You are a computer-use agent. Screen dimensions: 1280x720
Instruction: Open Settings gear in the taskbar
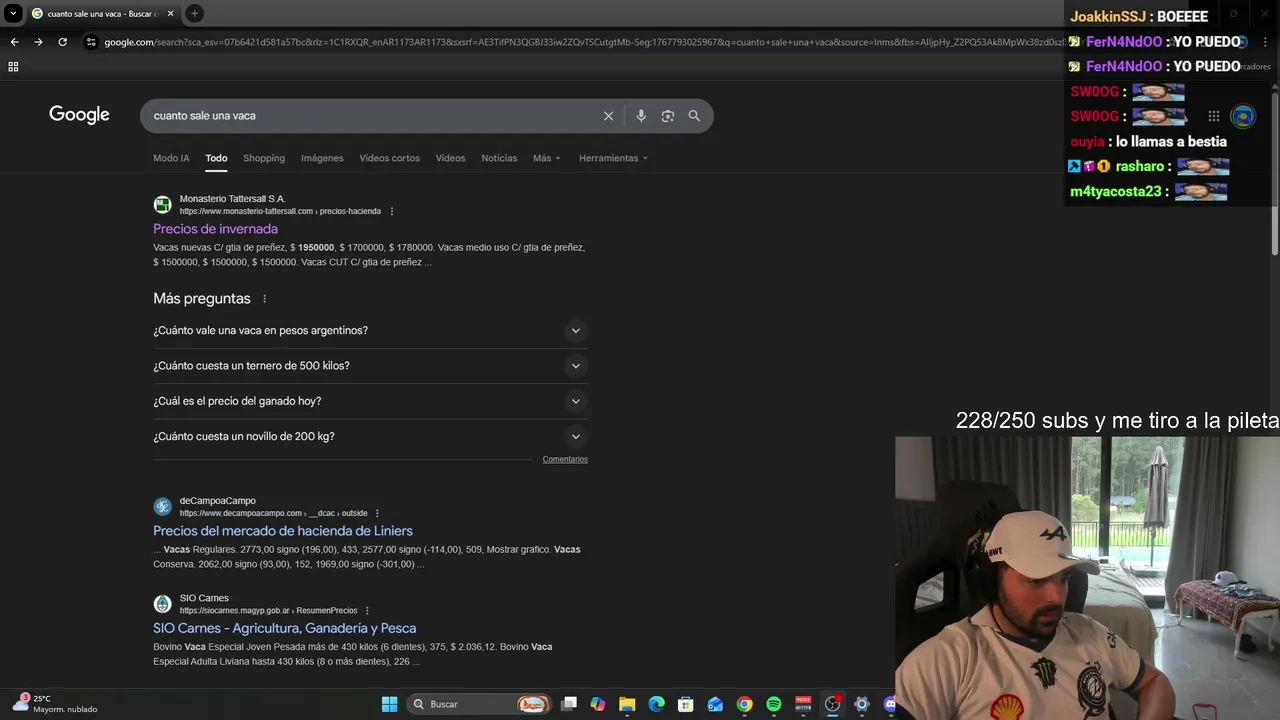(x=861, y=704)
